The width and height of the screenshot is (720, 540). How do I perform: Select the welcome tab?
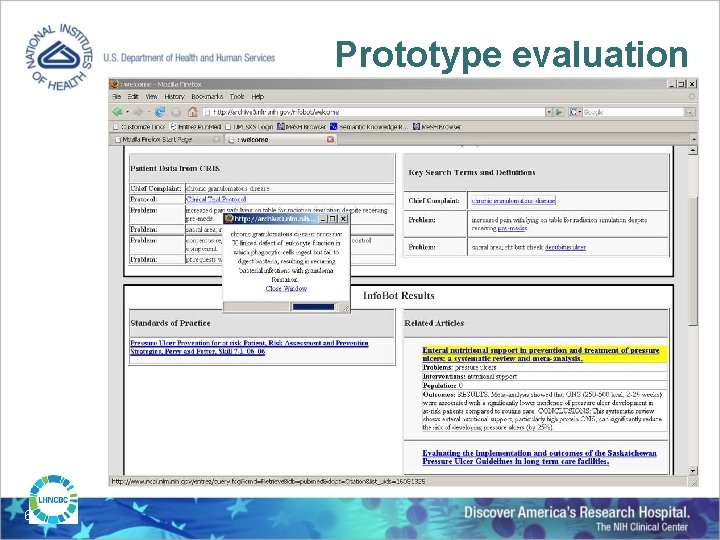tap(281, 139)
